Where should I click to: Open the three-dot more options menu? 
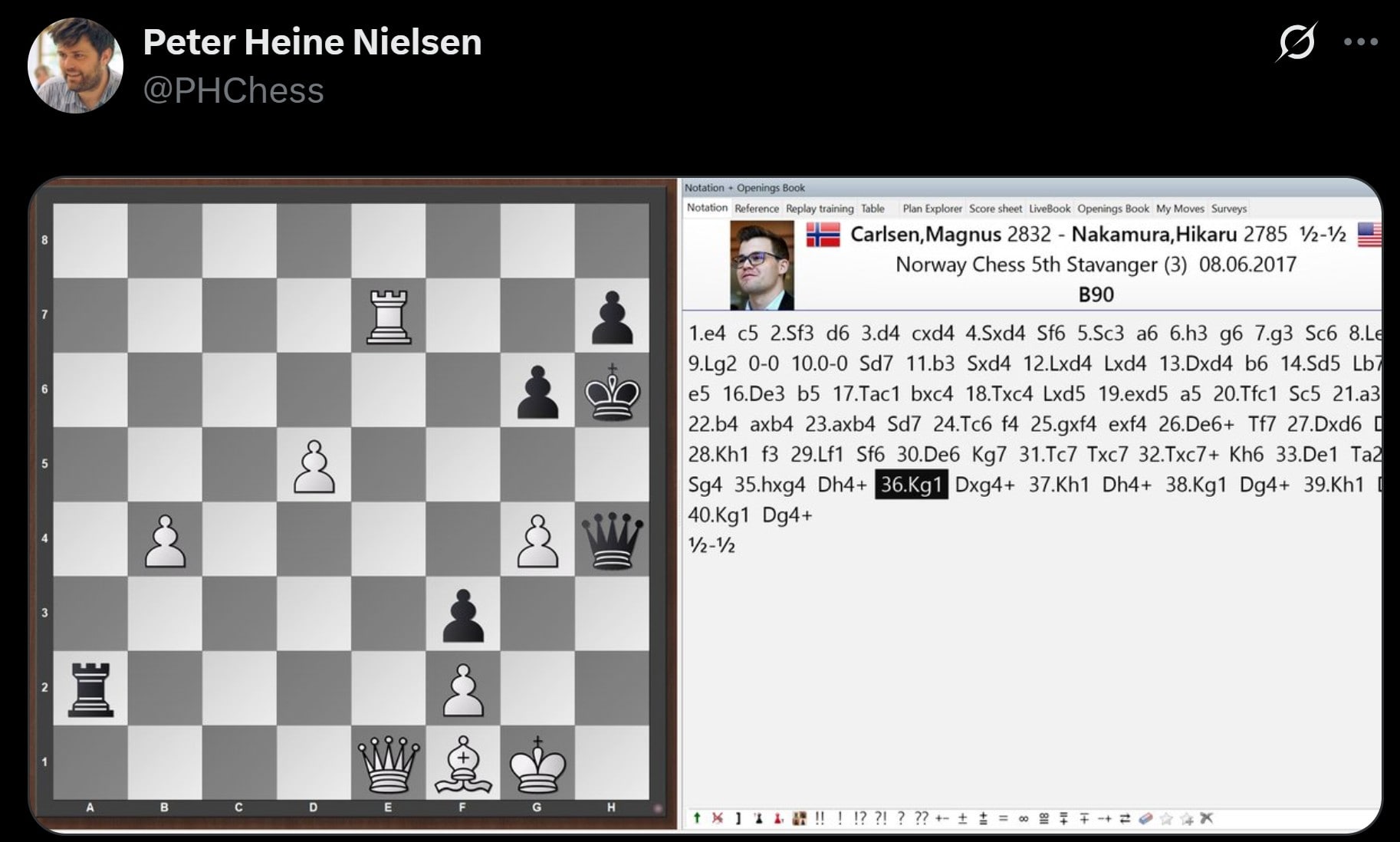[1361, 41]
